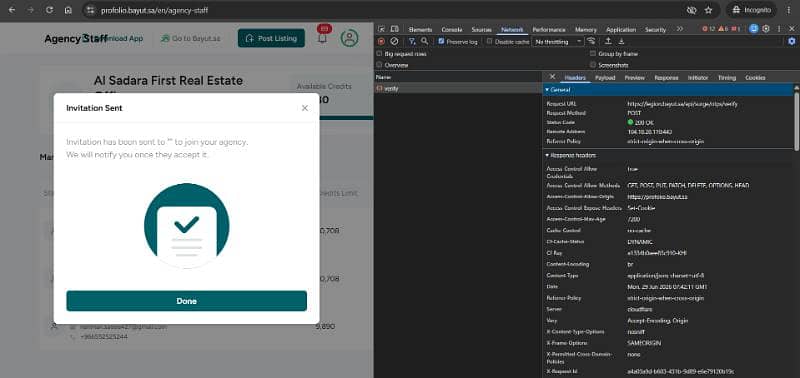Activate DevTools inspect element picker
This screenshot has height=378, width=800.
click(382, 30)
